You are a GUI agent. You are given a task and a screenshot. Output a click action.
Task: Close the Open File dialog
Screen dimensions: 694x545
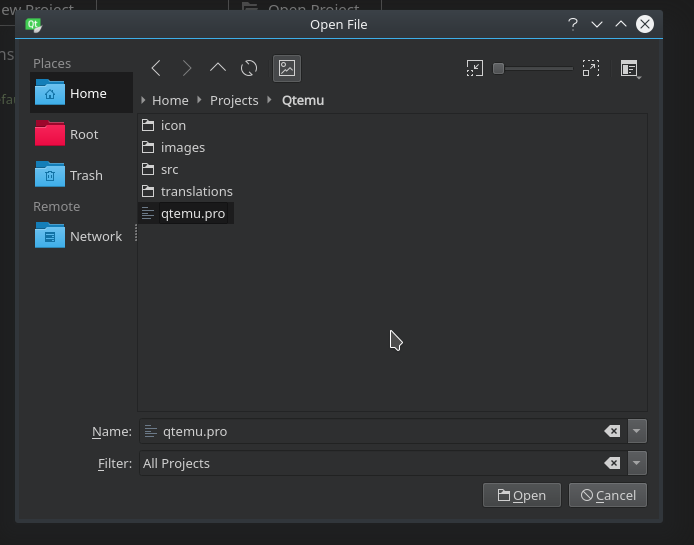point(645,24)
